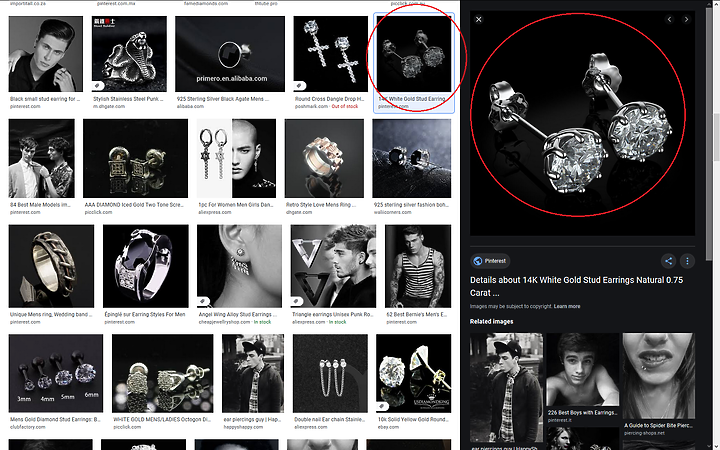Click the Learn more copyright link
The height and width of the screenshot is (450, 720).
pos(567,306)
